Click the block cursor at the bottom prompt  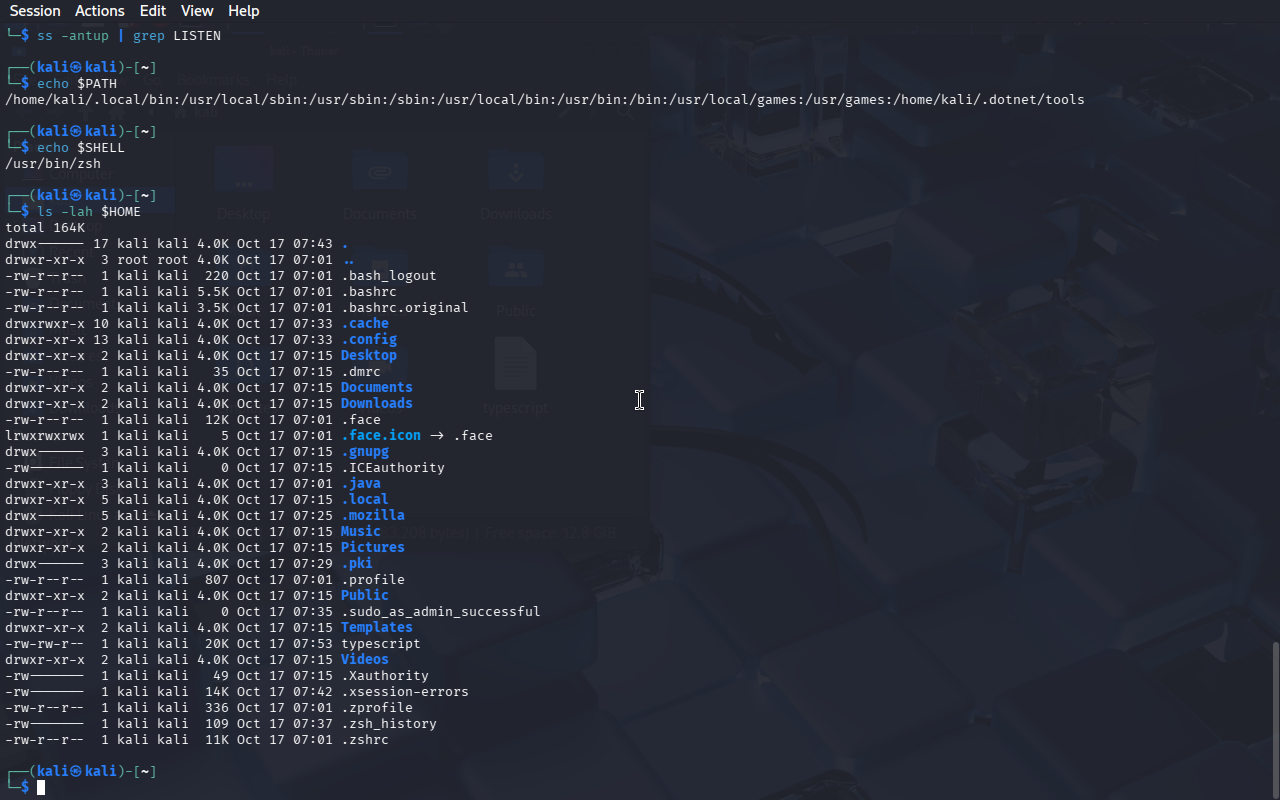pos(41,788)
